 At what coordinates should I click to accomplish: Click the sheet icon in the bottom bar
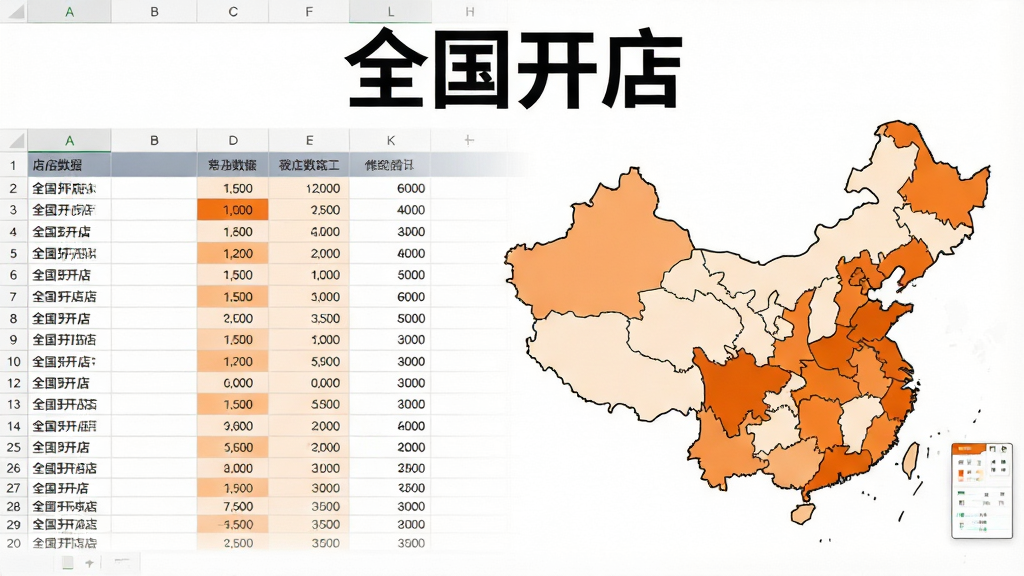coord(67,562)
